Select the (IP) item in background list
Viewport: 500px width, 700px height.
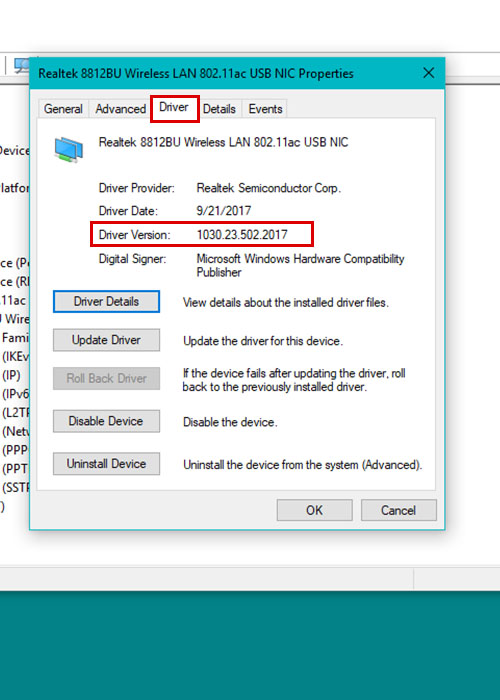[11, 375]
